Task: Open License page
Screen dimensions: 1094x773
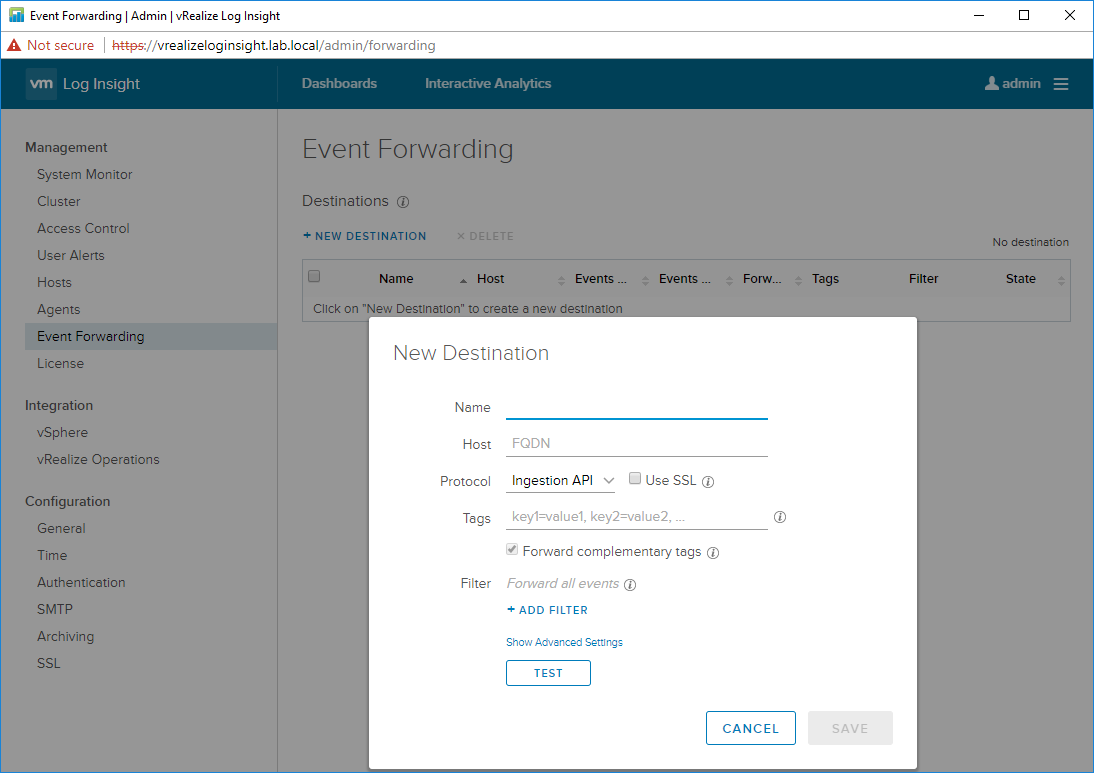Action: [60, 363]
